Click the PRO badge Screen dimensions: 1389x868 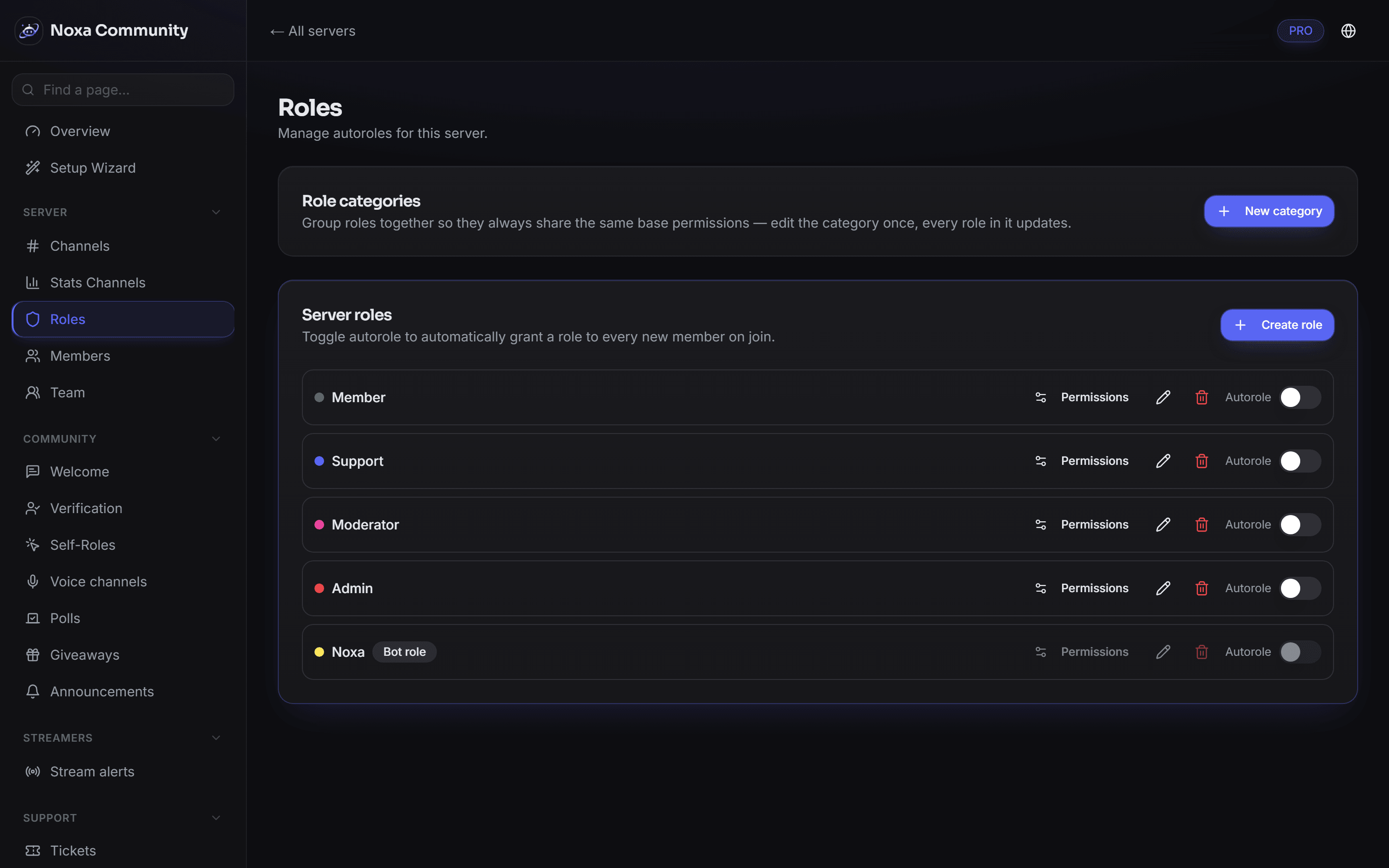tap(1301, 31)
